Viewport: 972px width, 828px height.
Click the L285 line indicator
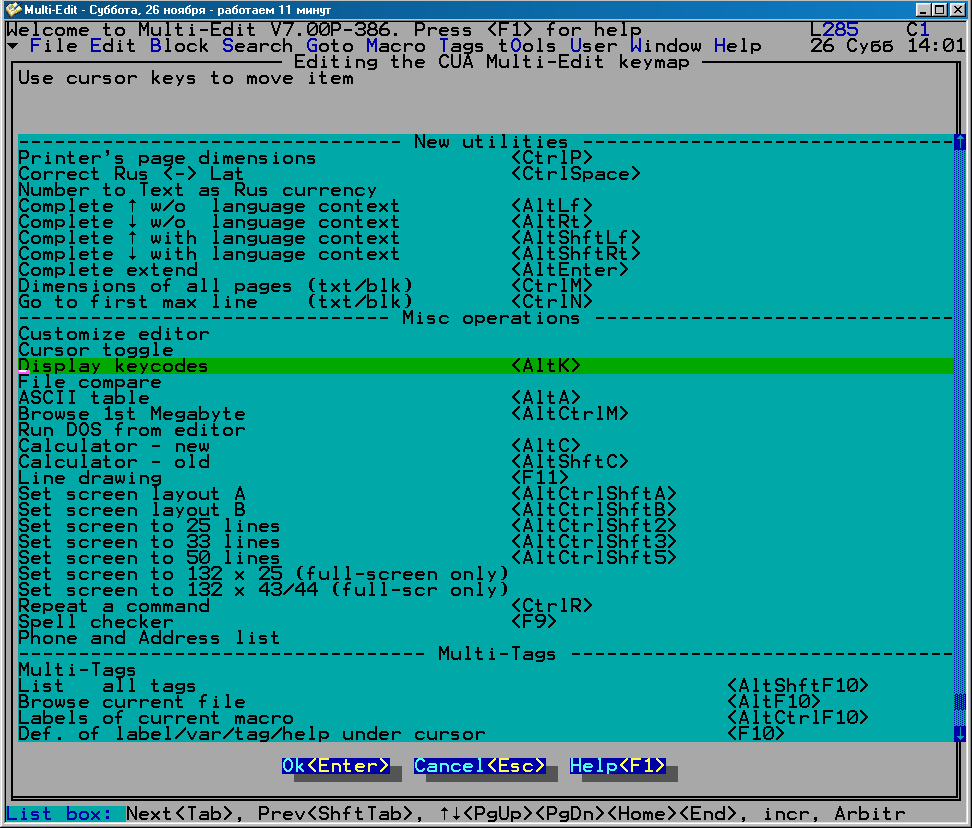pyautogui.click(x=834, y=30)
